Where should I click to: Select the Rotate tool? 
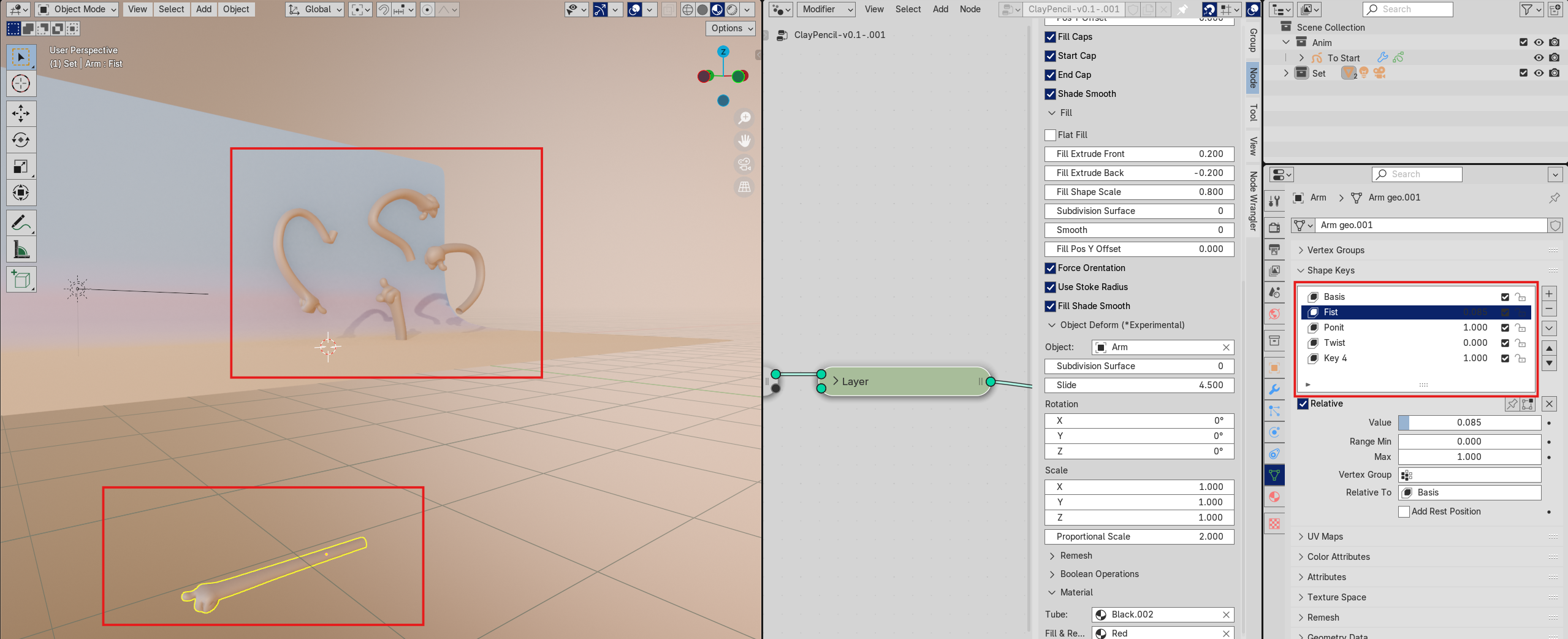21,140
